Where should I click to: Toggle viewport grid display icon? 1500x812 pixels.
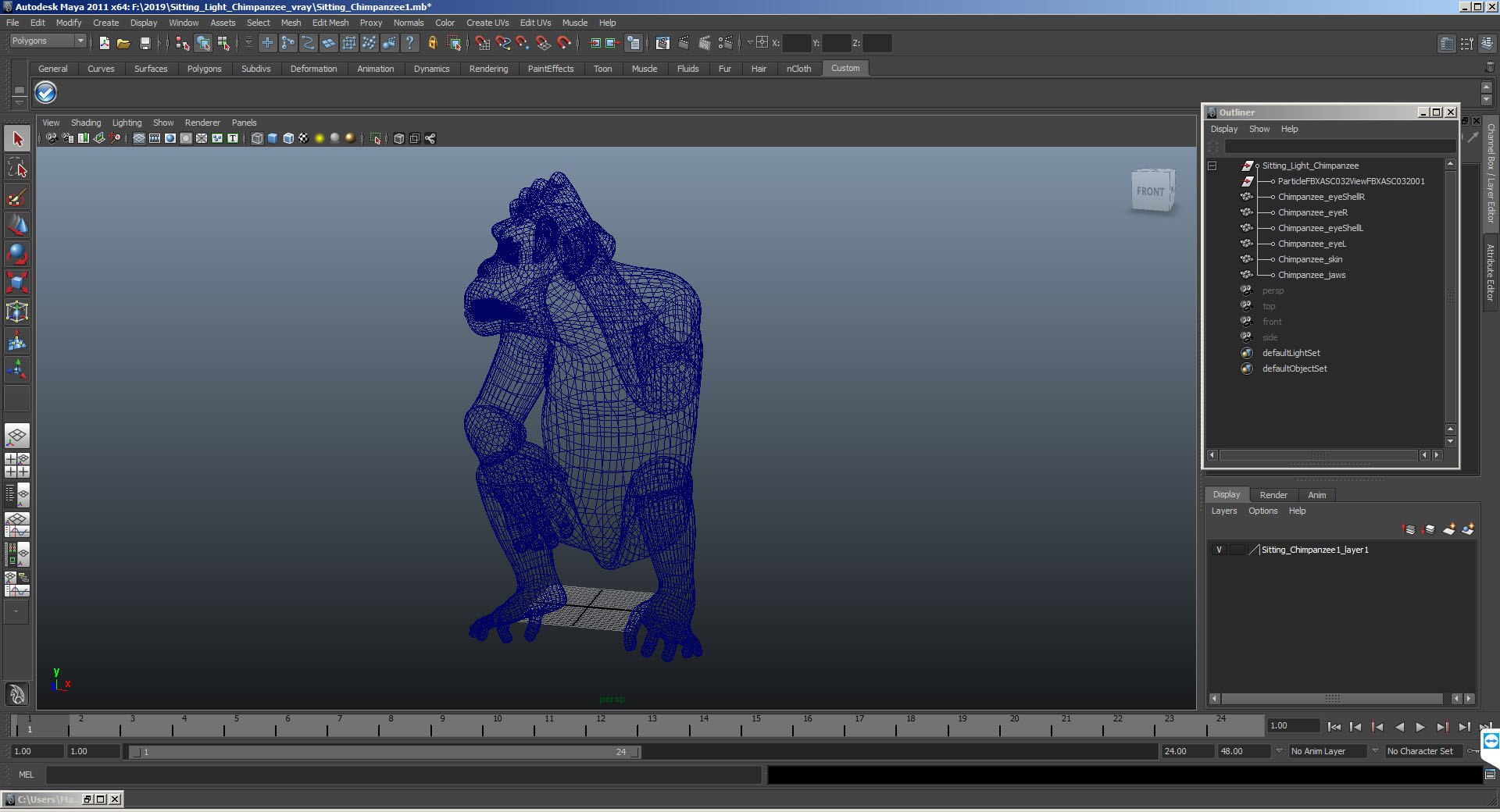(139, 138)
